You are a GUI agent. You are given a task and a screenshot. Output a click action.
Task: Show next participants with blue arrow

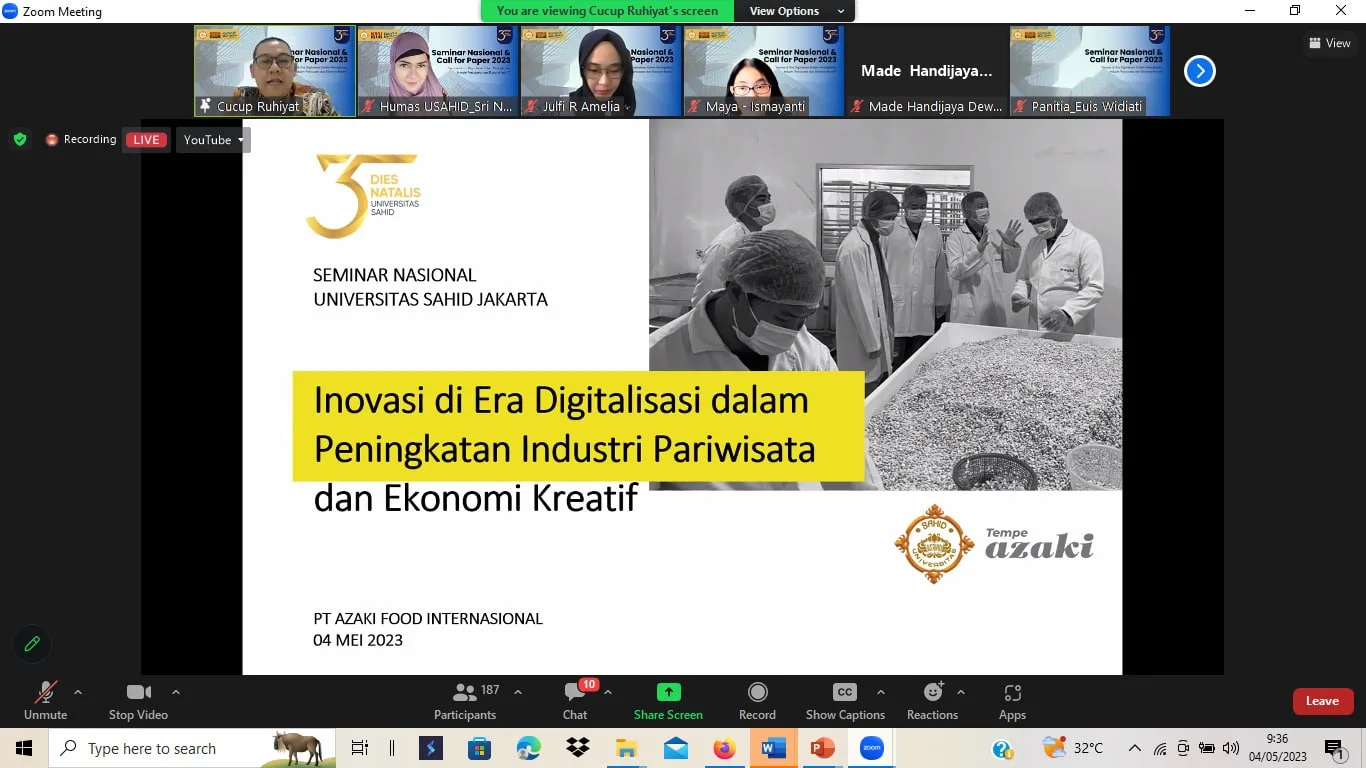[x=1200, y=71]
